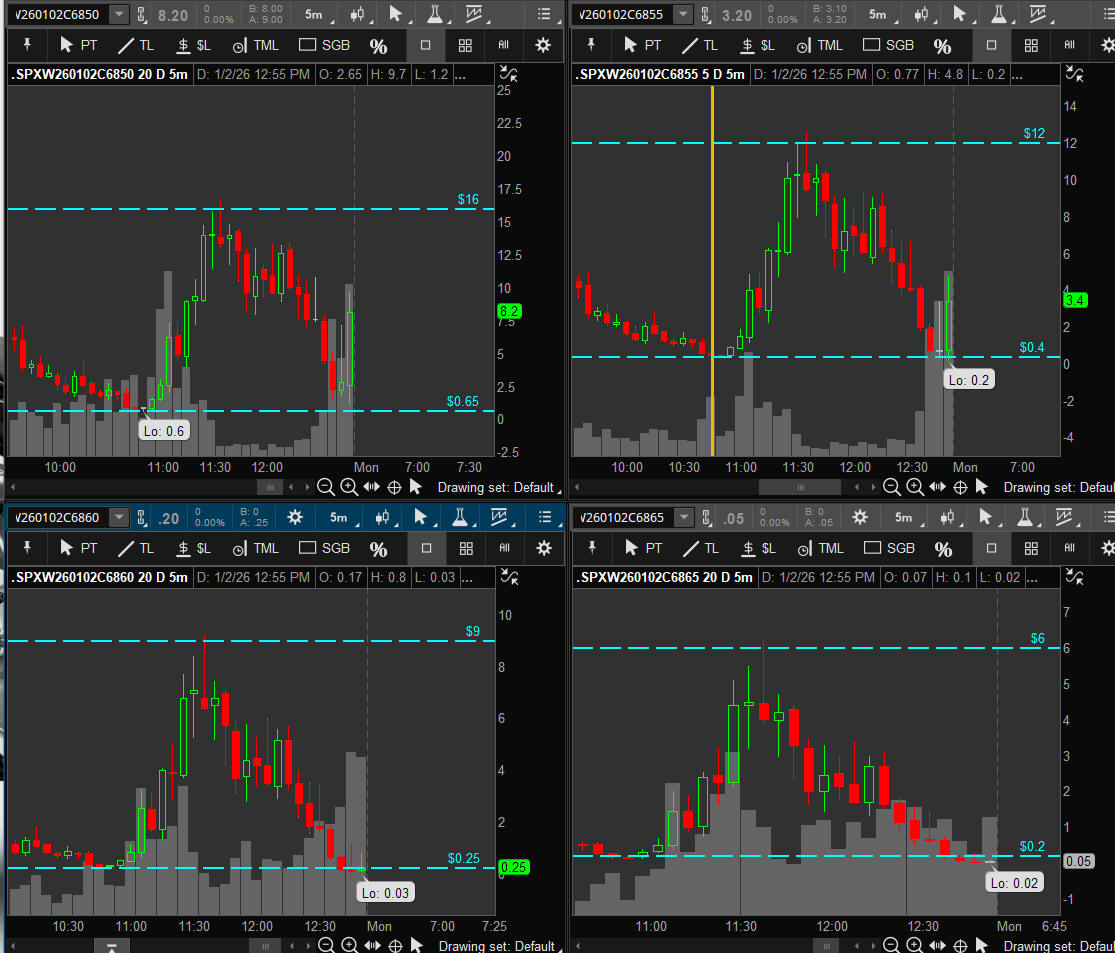Click the zoom in magnifier under the C6855 chart
1115x953 pixels.
914,487
